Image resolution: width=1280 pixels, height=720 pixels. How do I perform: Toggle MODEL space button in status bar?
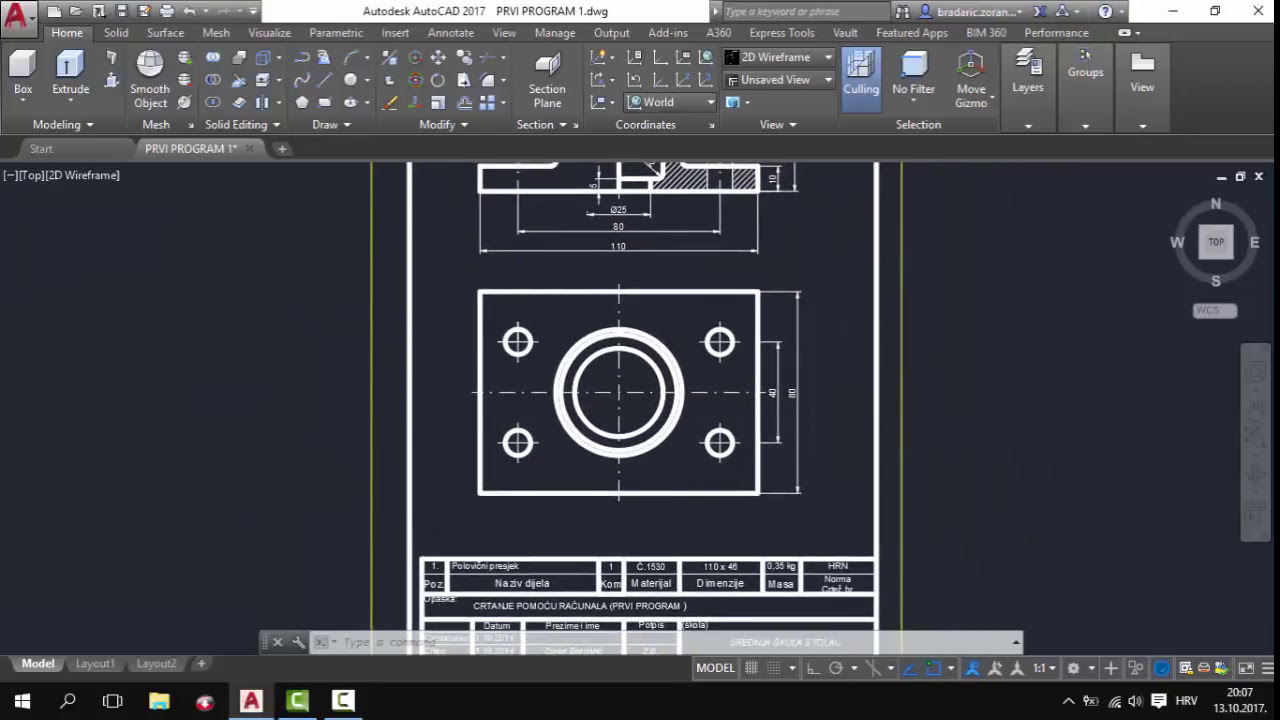715,668
